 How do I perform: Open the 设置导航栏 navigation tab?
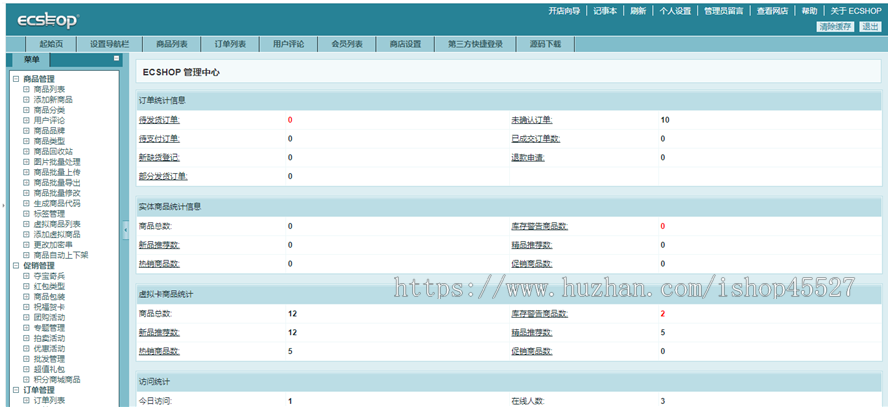(x=109, y=44)
